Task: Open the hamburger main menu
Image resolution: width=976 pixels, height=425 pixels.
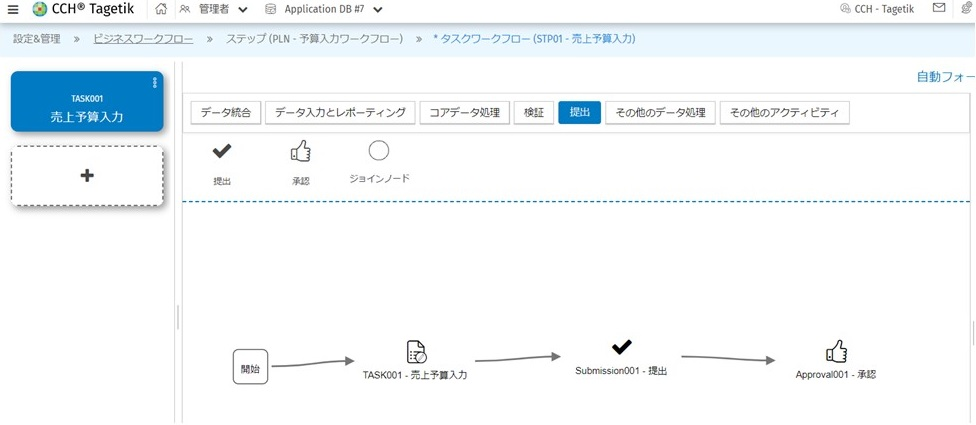Action: coord(13,9)
